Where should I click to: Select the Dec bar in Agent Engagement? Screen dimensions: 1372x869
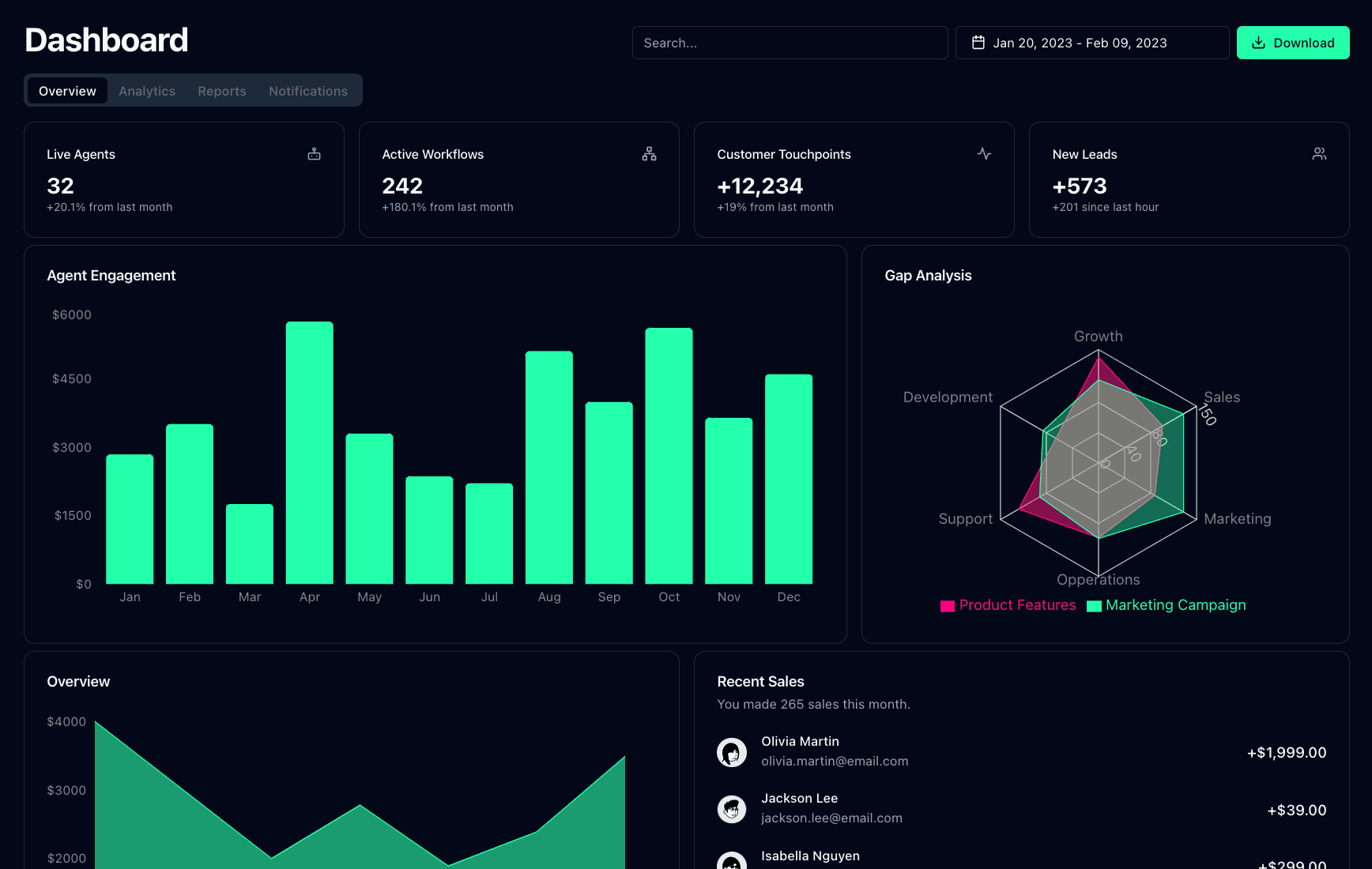click(x=789, y=480)
